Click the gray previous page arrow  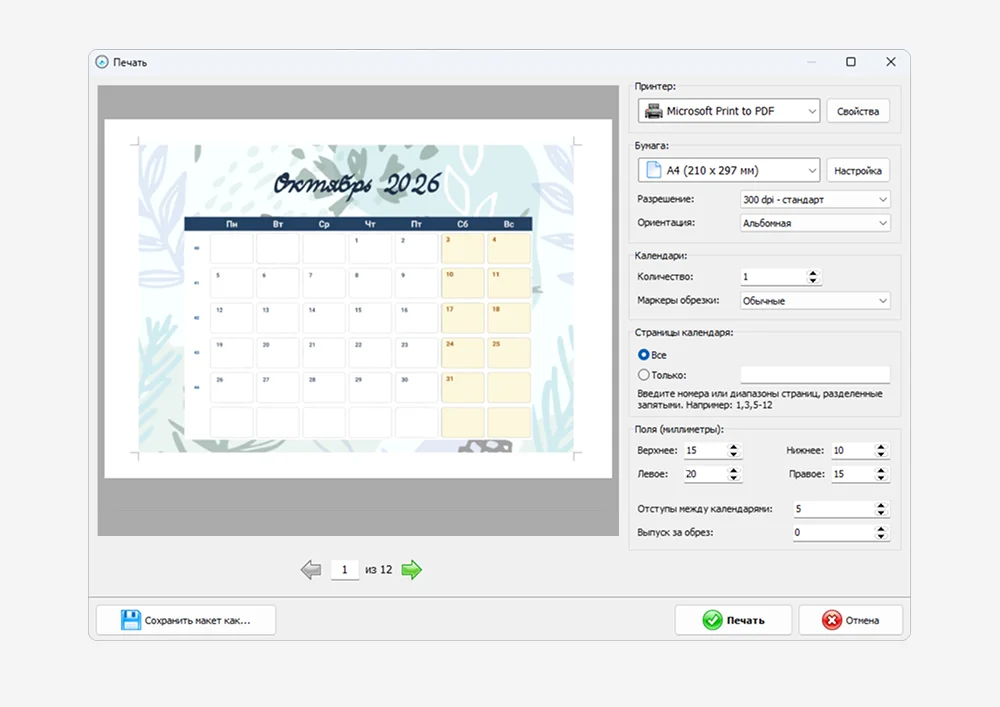coord(311,570)
